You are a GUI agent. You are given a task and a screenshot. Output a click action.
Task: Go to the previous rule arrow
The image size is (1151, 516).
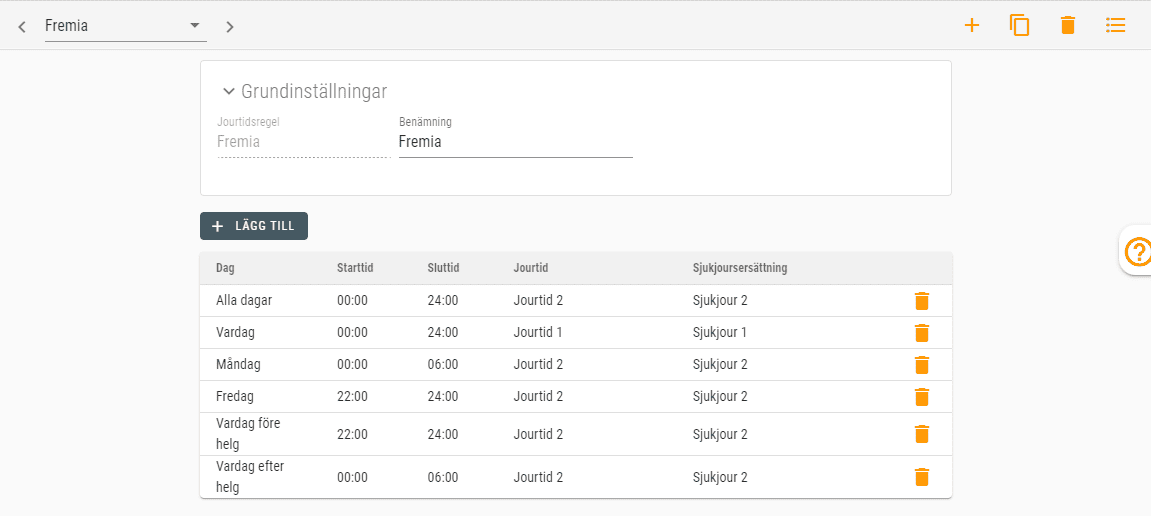pos(22,27)
